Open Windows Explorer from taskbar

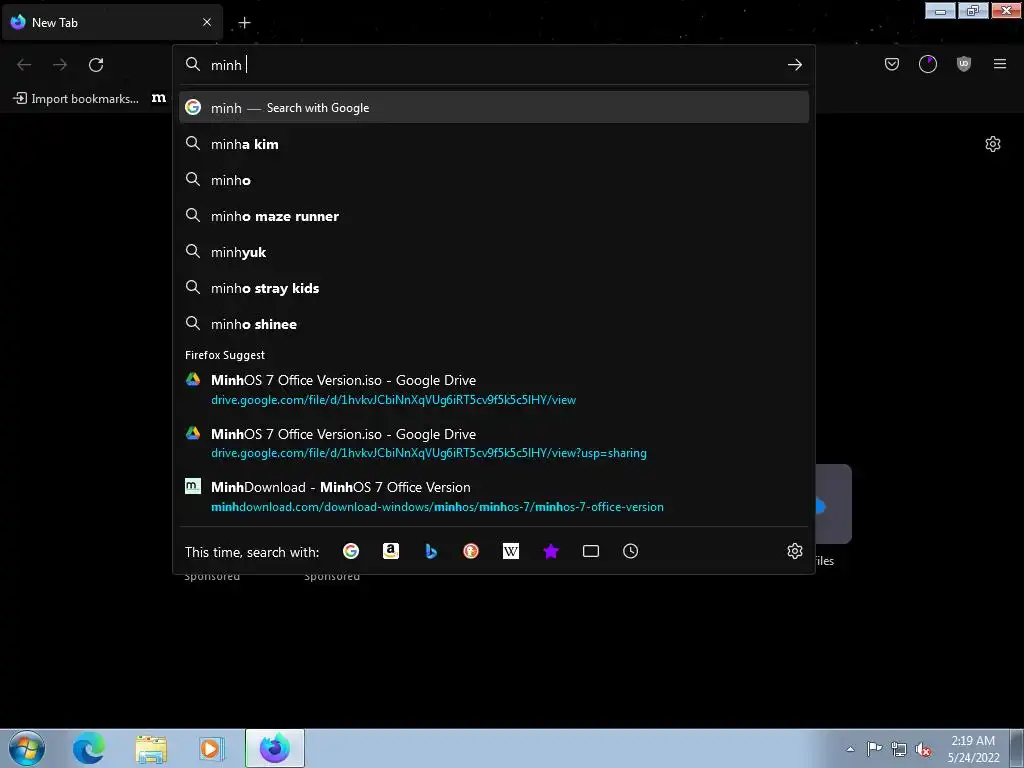151,748
